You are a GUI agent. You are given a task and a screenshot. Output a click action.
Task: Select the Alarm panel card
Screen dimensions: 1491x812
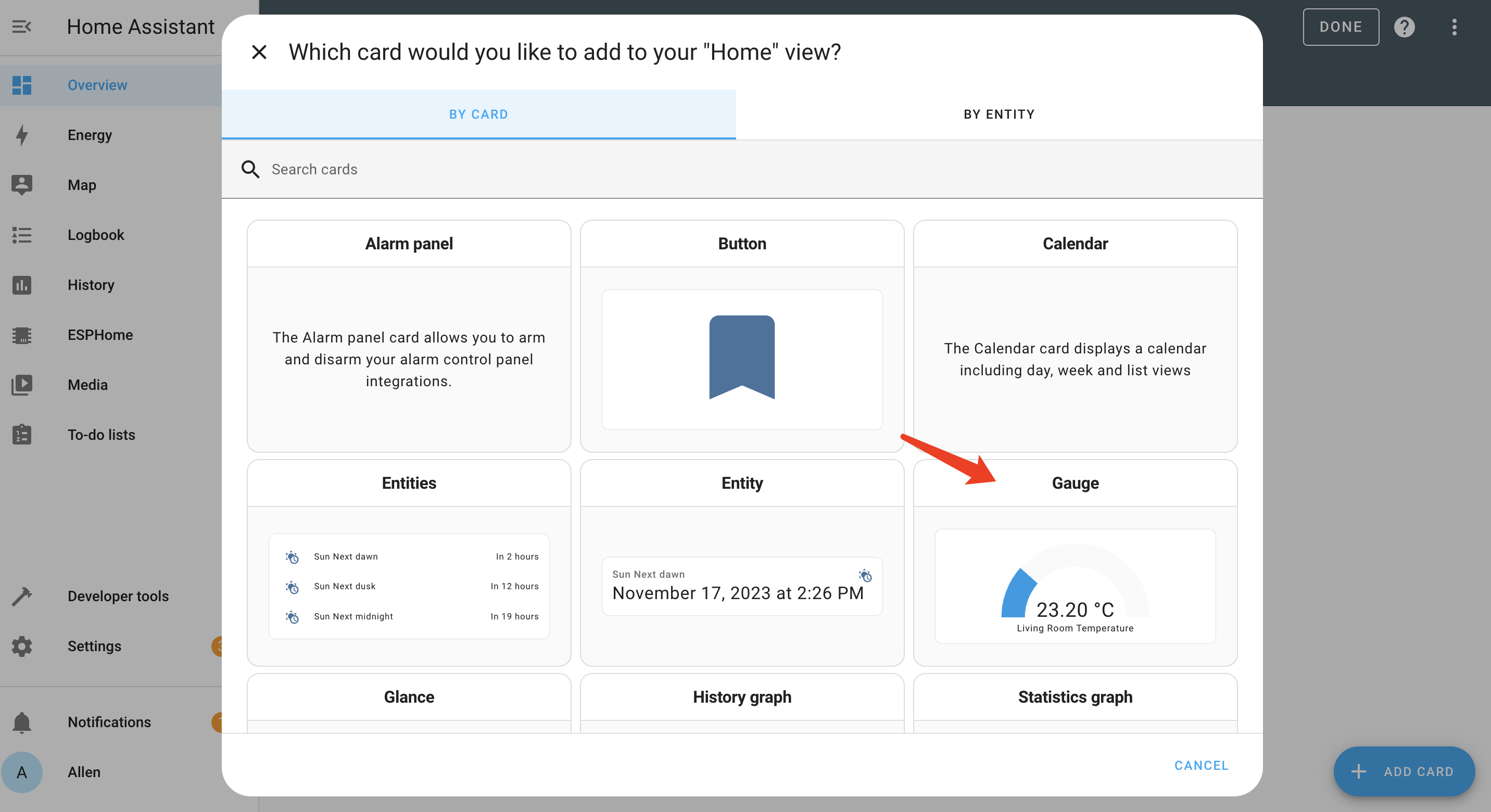pyautogui.click(x=409, y=336)
